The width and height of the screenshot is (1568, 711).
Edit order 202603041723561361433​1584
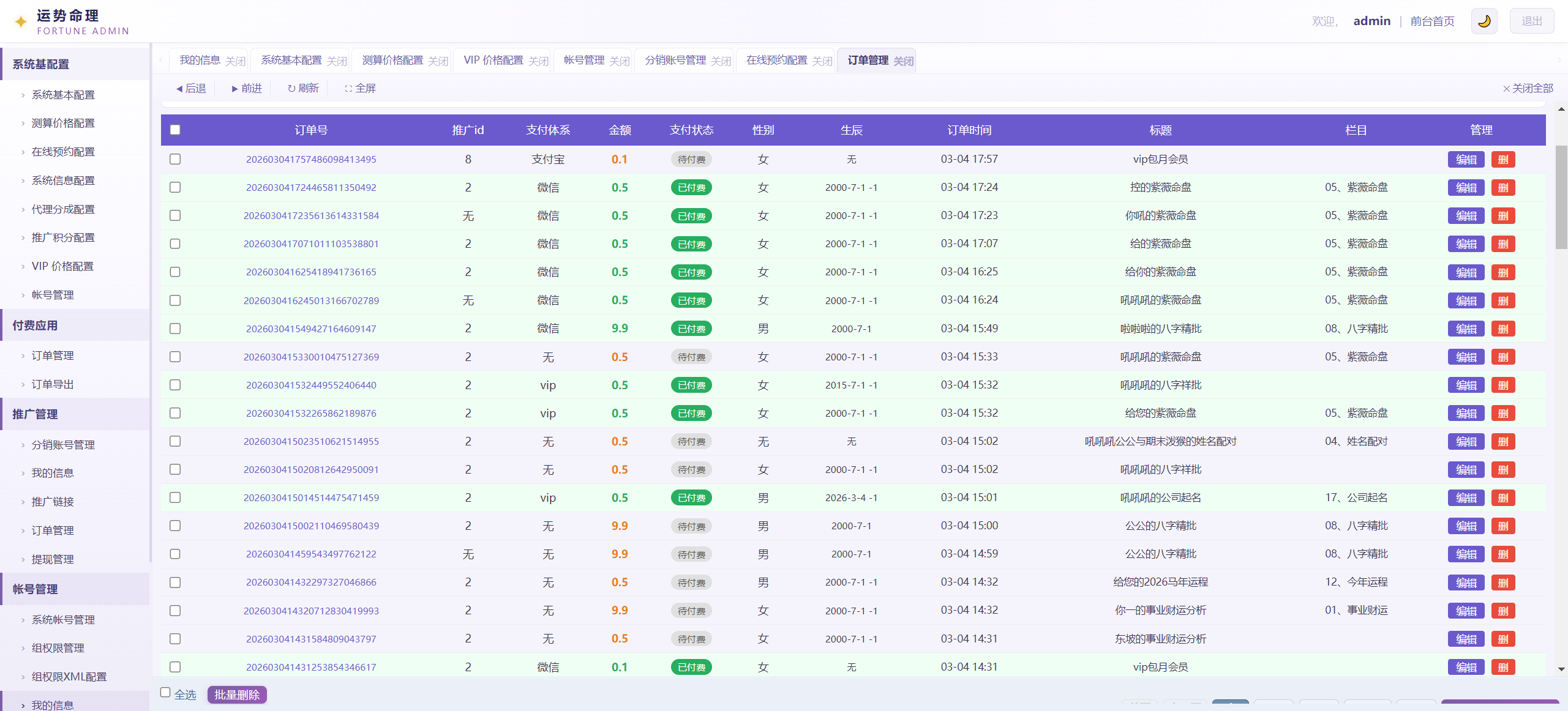pos(1466,216)
